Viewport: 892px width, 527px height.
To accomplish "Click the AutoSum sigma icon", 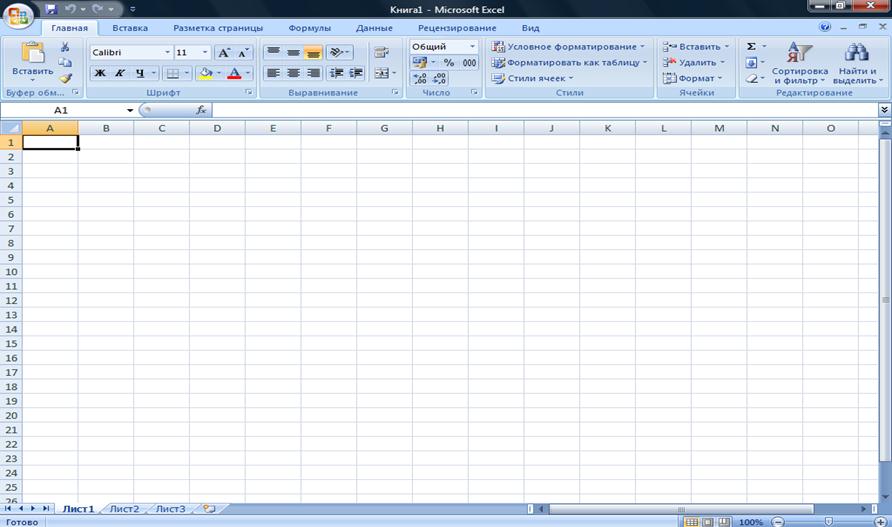I will pos(751,47).
